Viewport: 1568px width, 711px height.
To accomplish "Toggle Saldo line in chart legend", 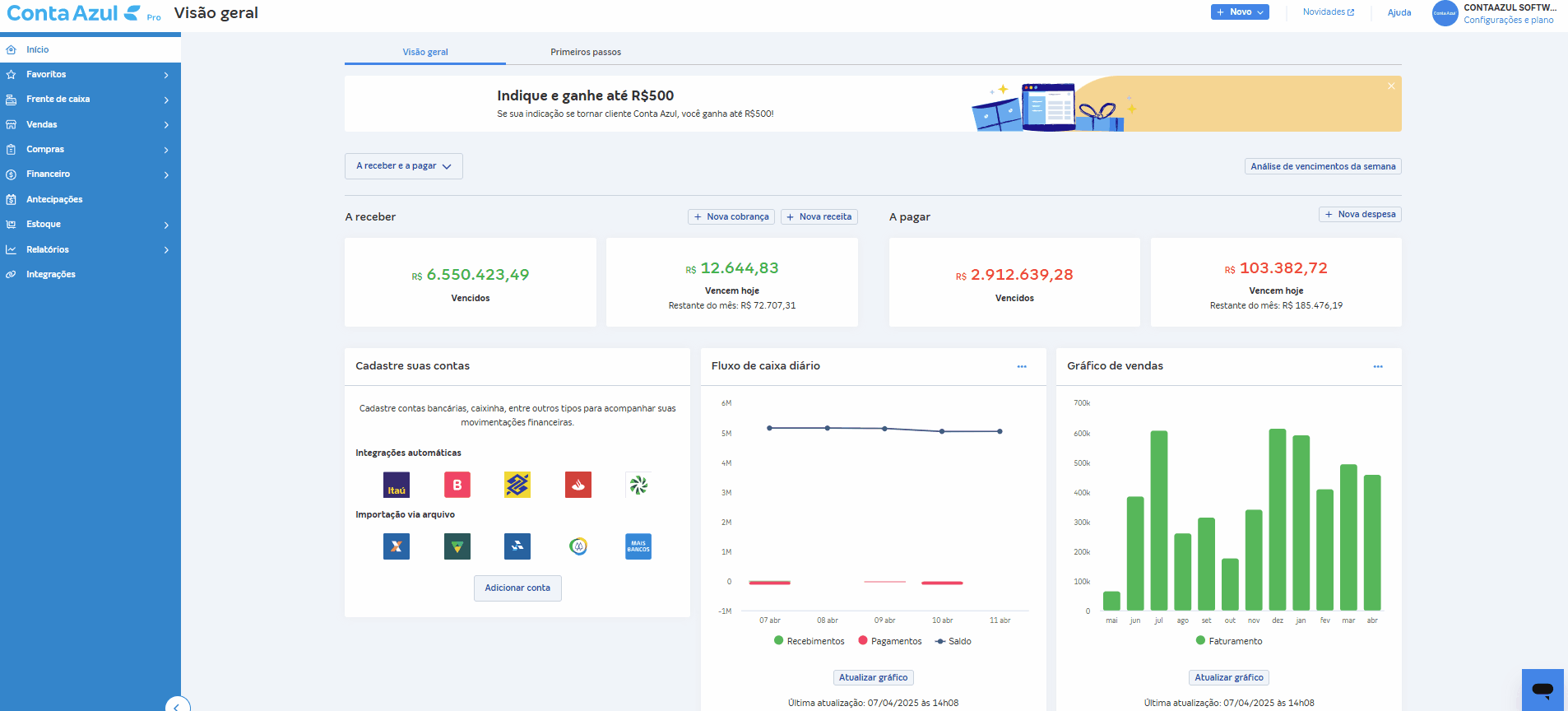I will tap(953, 641).
